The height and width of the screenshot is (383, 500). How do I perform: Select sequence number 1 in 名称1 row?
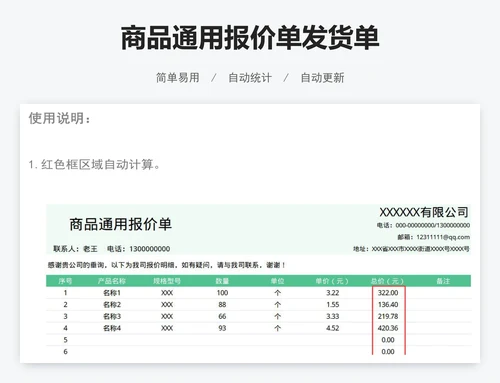click(x=65, y=293)
